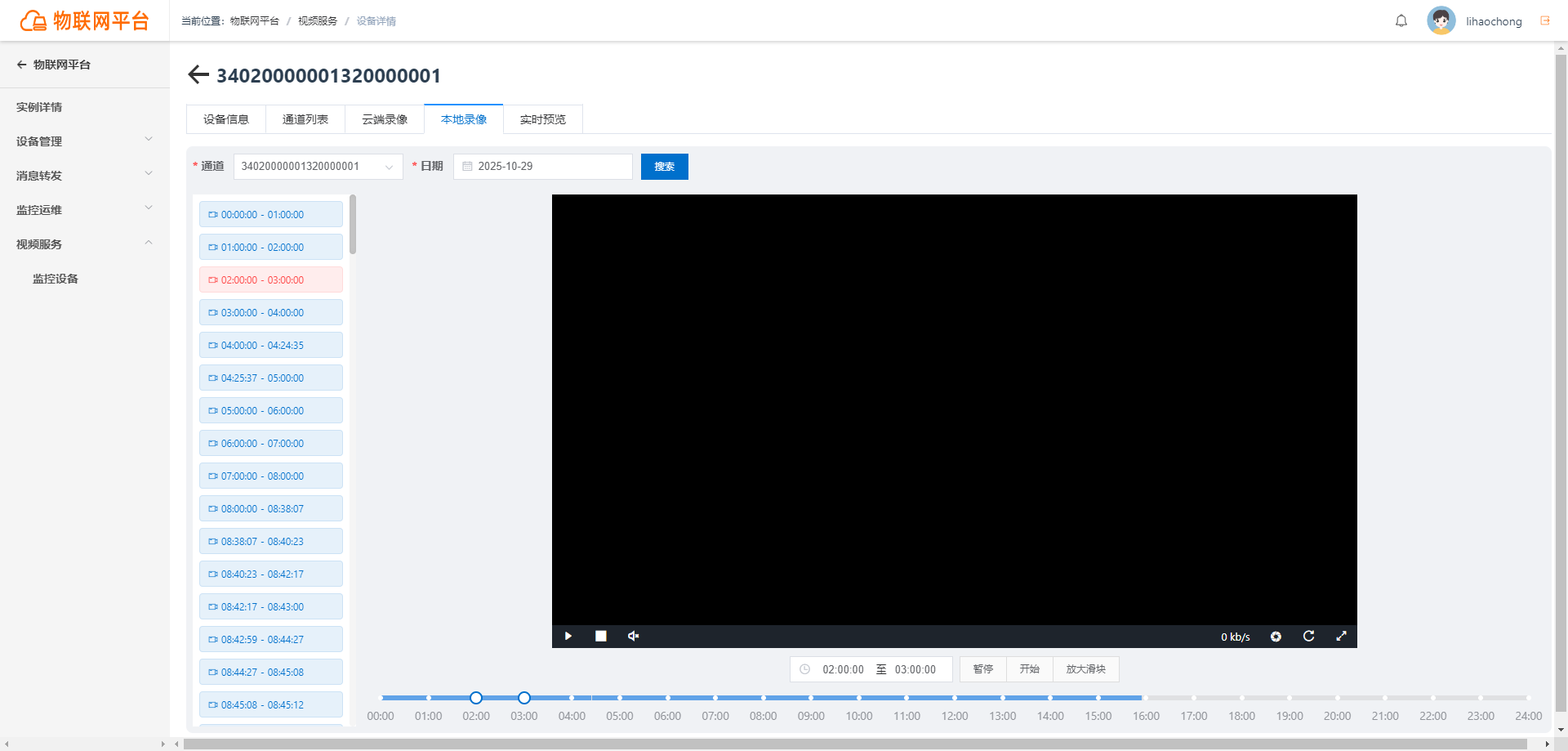Switch to the 实时预览 tab
Screen dimensions: 1568x751
tap(543, 119)
